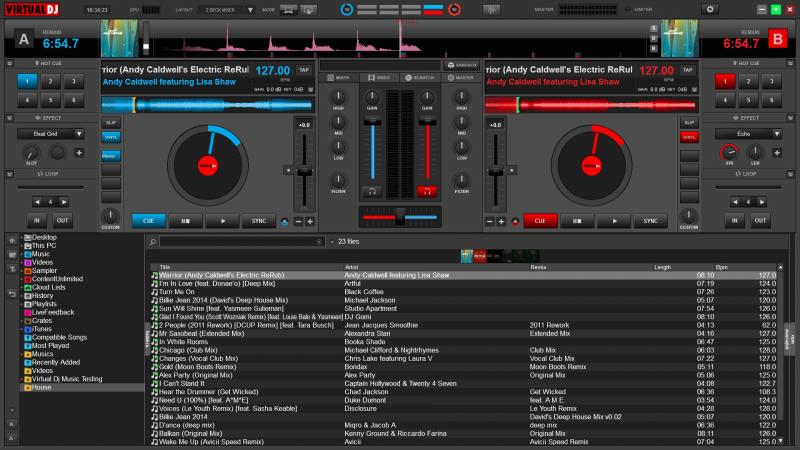Click deck B play button
Screen dimensions: 800x450
[614, 221]
